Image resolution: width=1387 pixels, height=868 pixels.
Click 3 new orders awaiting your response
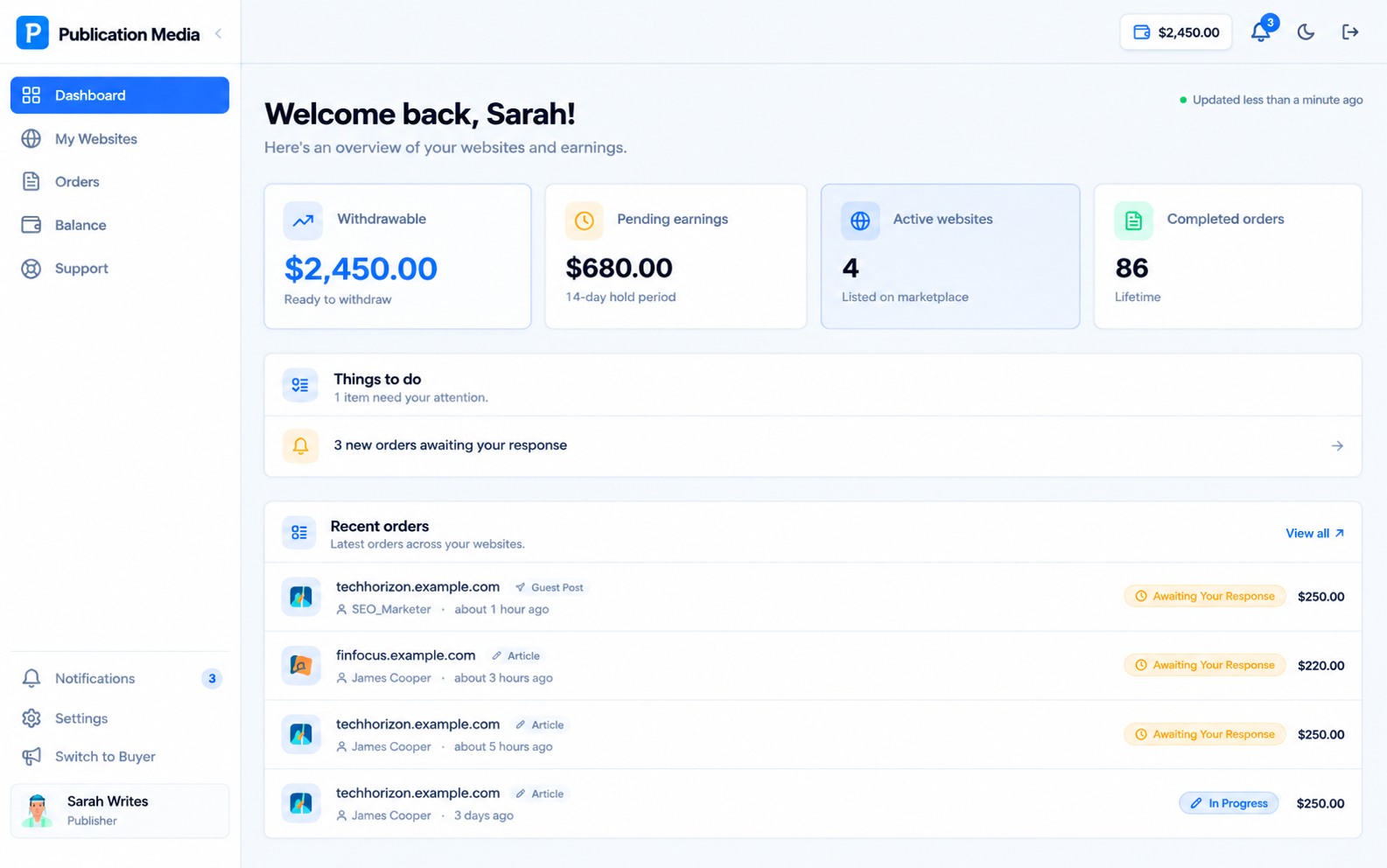450,445
